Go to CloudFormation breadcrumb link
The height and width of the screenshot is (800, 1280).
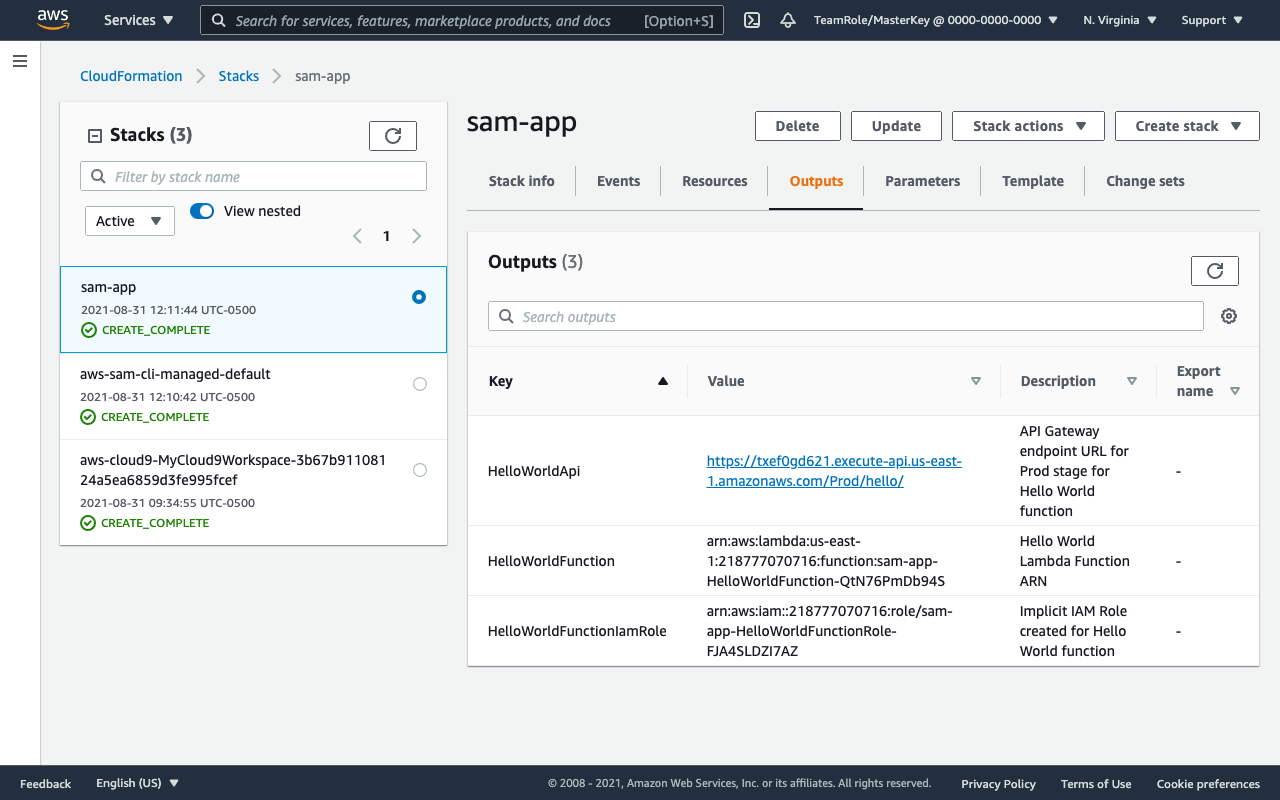(131, 76)
